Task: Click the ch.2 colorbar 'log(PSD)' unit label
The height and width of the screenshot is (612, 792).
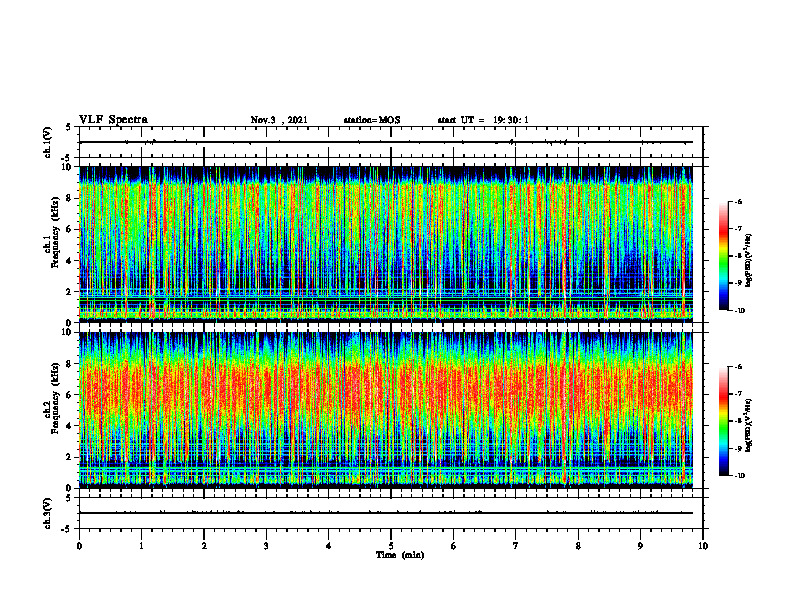Action: coord(749,425)
